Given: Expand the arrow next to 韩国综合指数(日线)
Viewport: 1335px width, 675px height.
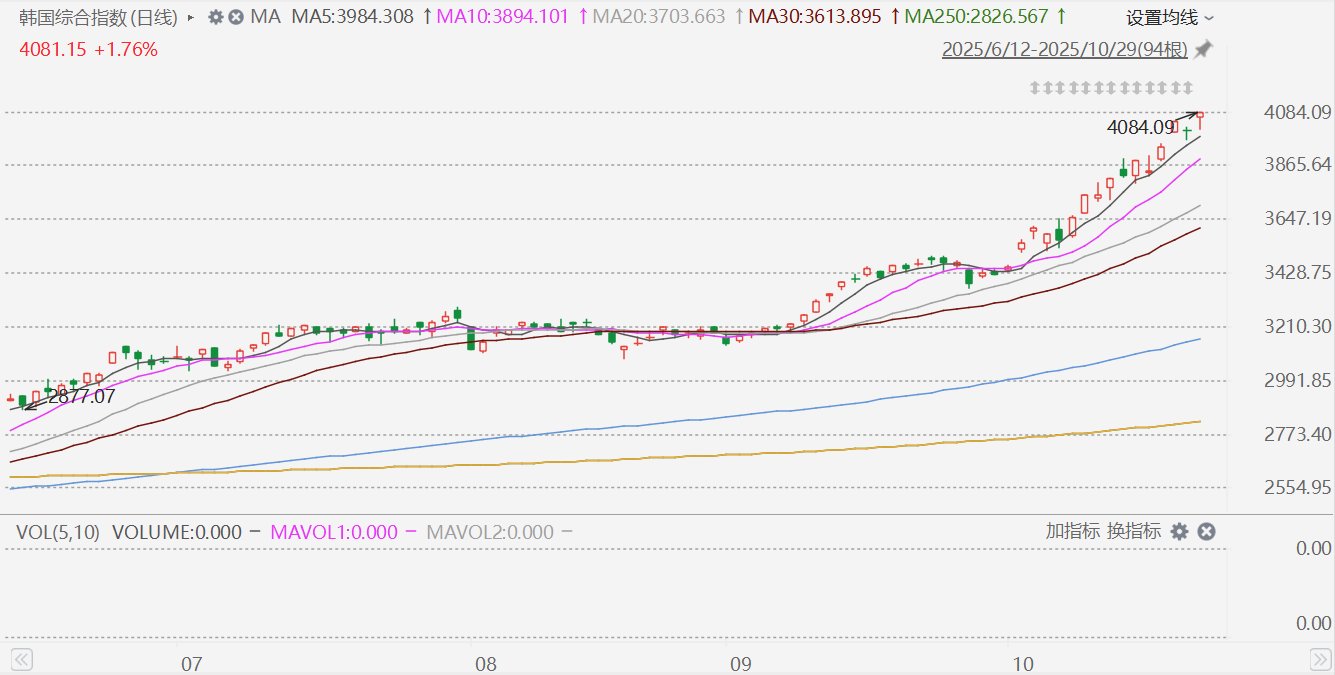Looking at the screenshot, I should coord(191,17).
